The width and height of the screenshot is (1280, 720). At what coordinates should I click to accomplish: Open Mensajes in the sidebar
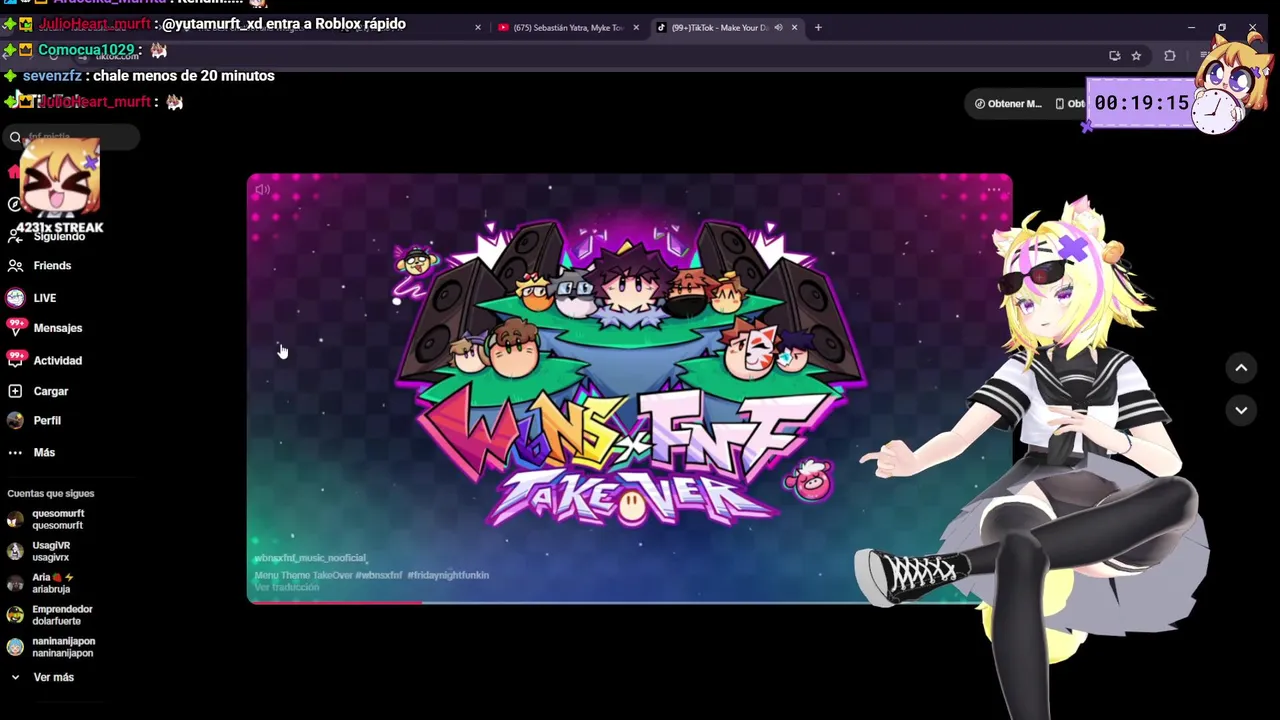[58, 328]
